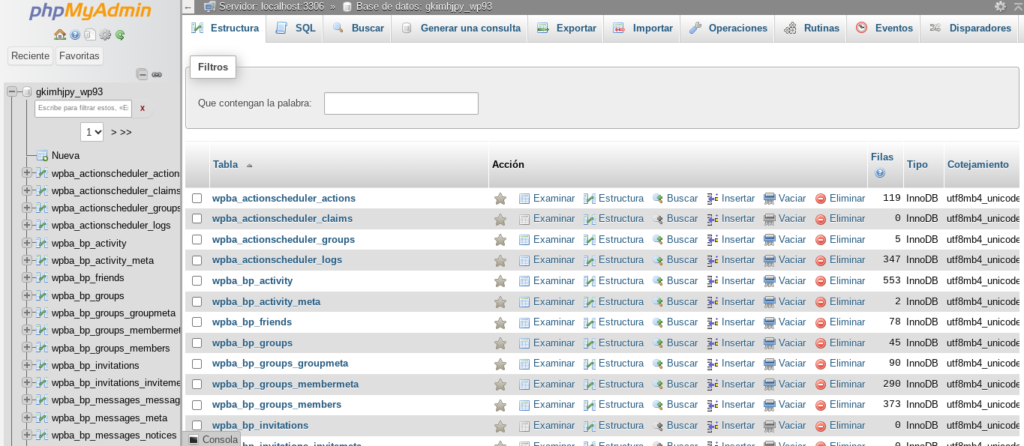The image size is (1024, 446).
Task: Open the phpMyAdmin home icon
Action: 59,35
